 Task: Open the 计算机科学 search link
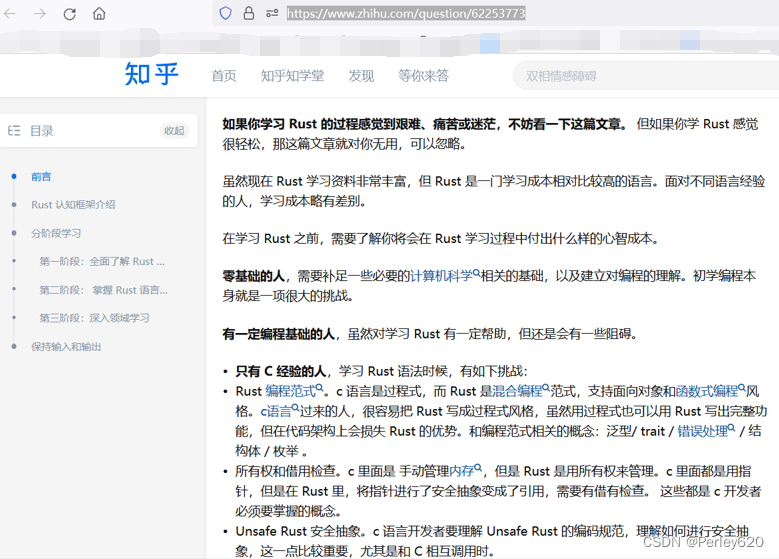pos(445,276)
